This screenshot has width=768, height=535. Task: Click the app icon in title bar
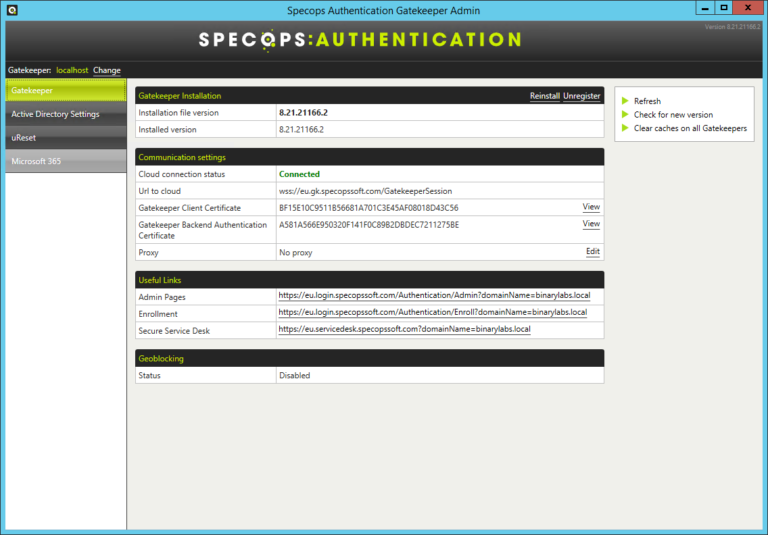12,10
